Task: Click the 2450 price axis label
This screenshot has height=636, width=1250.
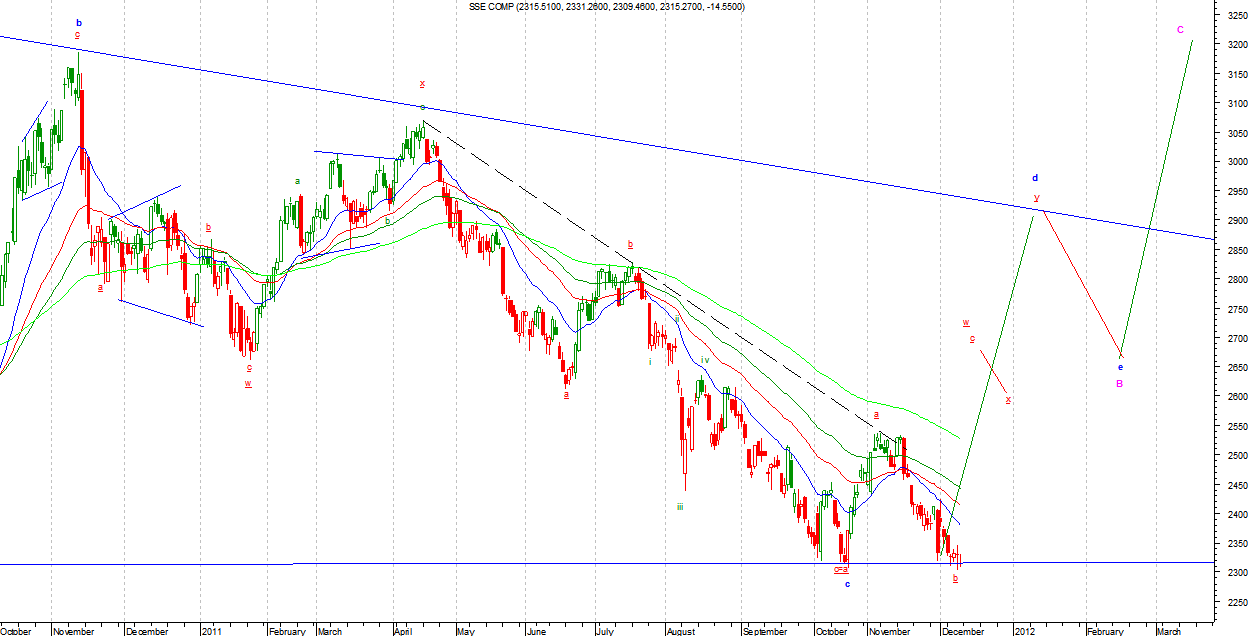Action: [x=1235, y=485]
